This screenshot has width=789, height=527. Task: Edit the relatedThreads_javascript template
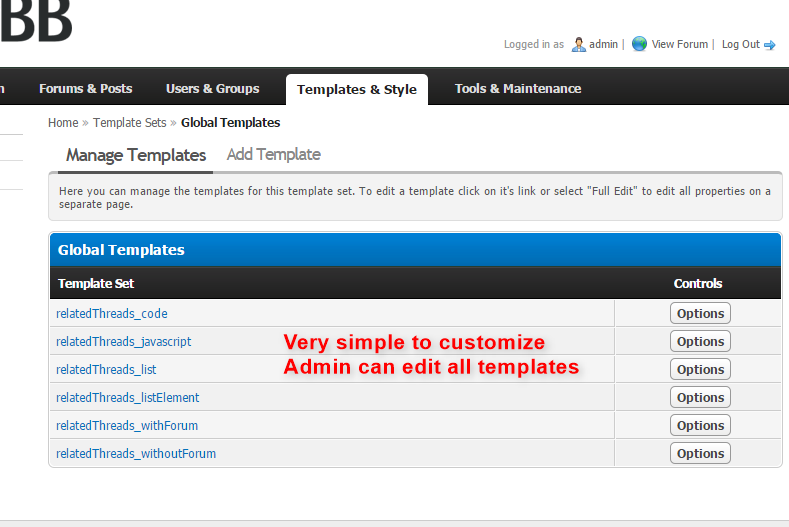coord(123,341)
